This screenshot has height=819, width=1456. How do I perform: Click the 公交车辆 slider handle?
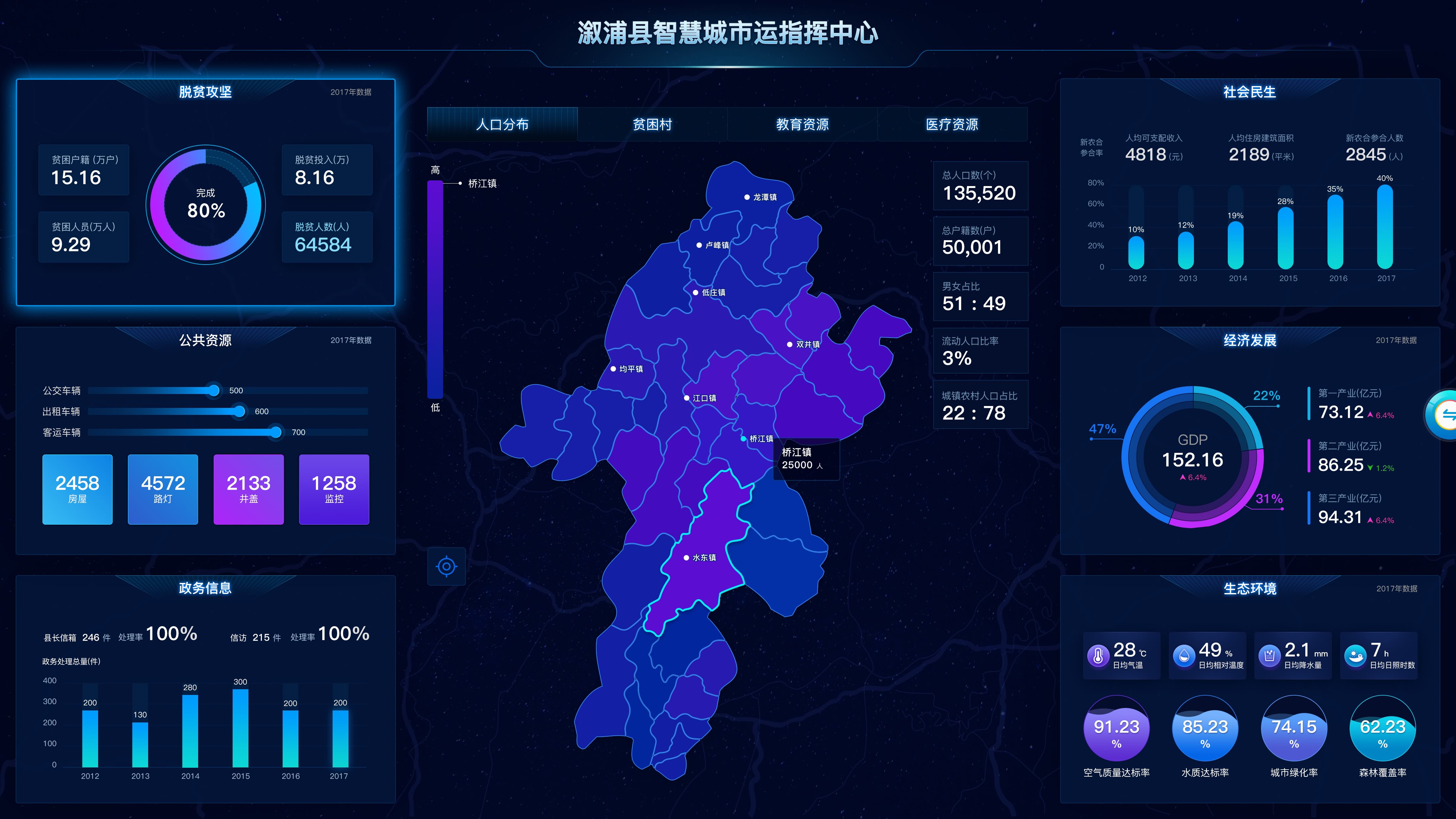point(213,391)
